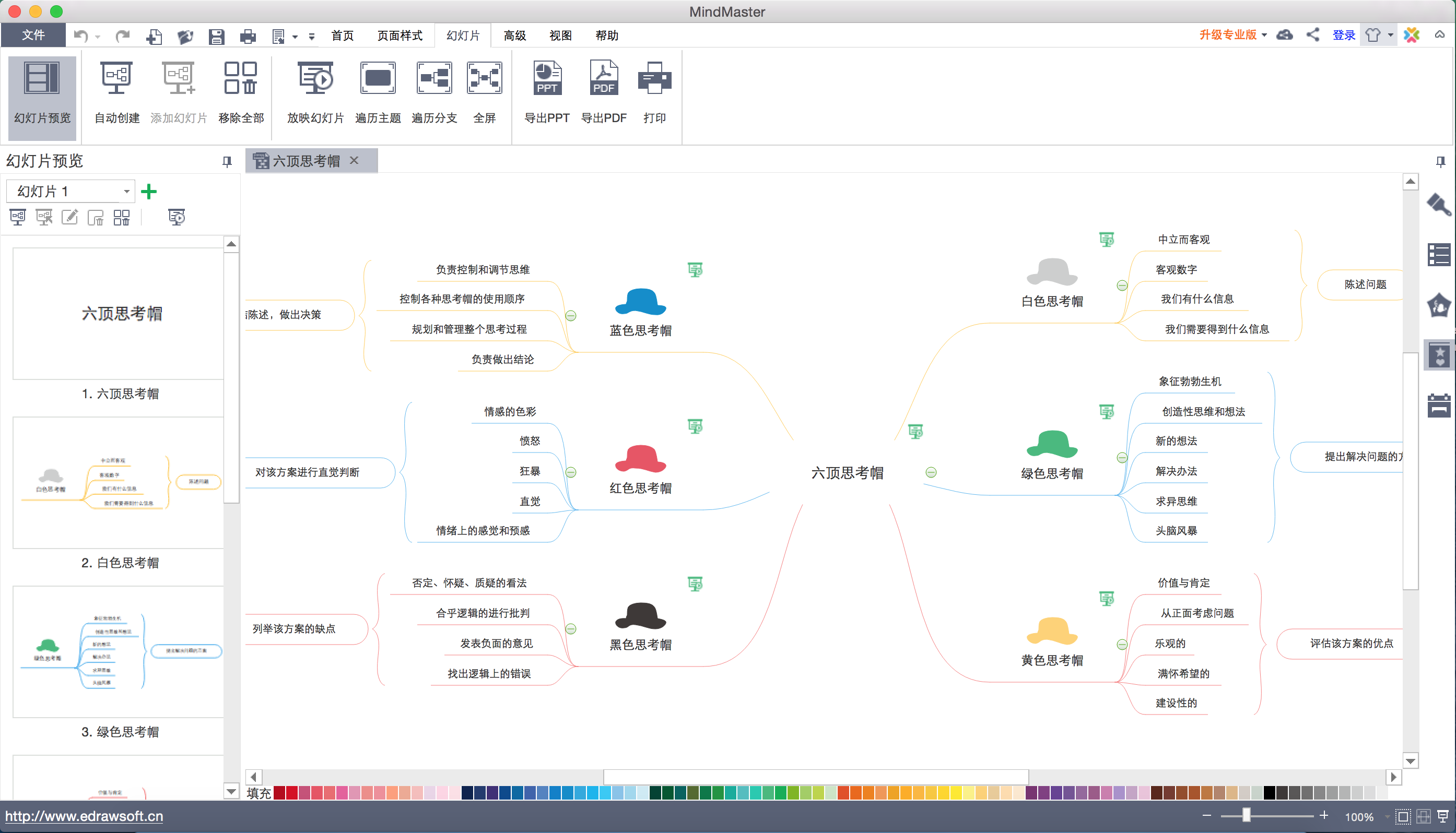This screenshot has height=833, width=1456.
Task: Close the 六顶思考帽 document tab
Action: [x=354, y=160]
